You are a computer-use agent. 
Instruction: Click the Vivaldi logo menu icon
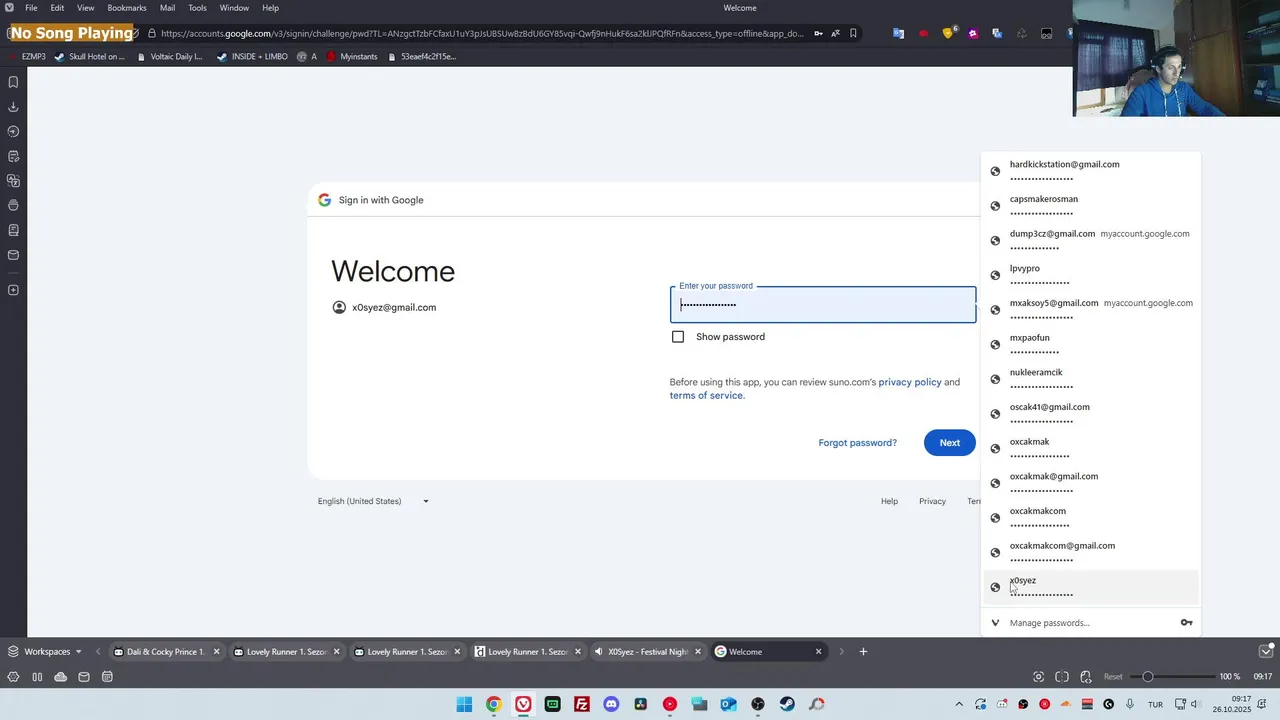coord(9,8)
